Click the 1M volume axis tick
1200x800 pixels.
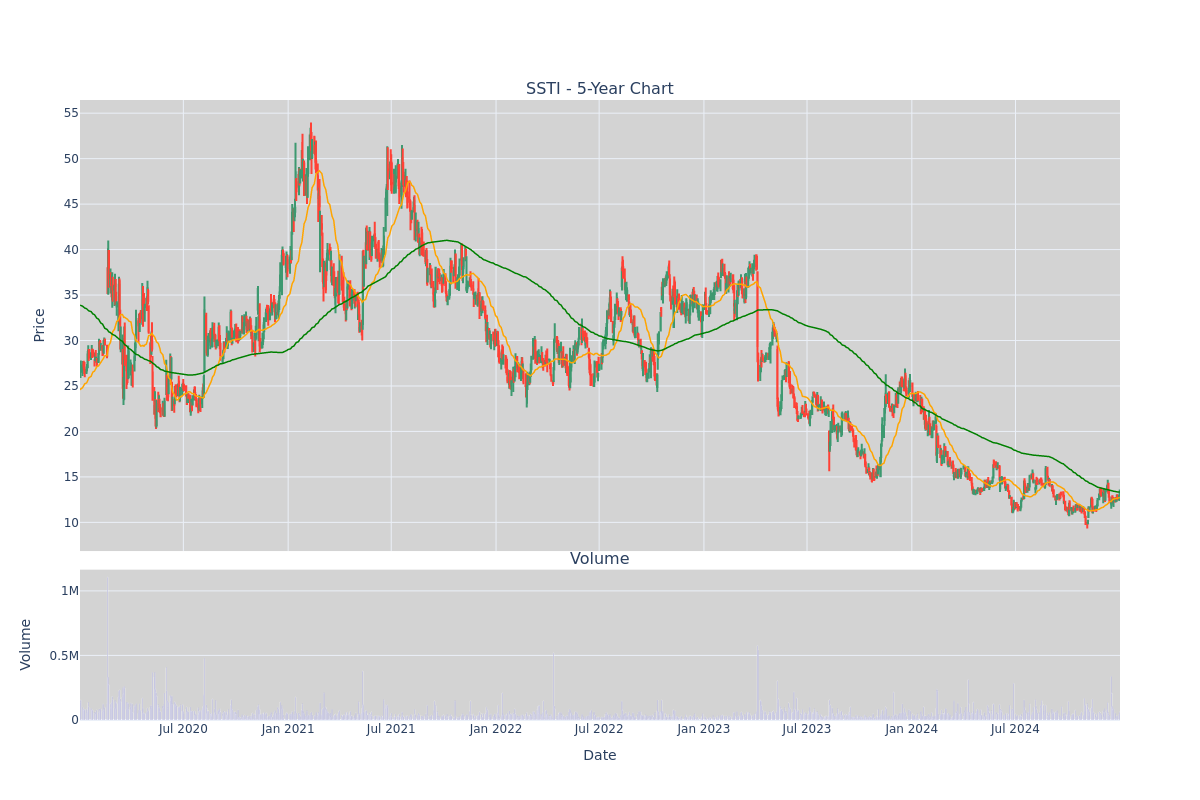tap(70, 591)
